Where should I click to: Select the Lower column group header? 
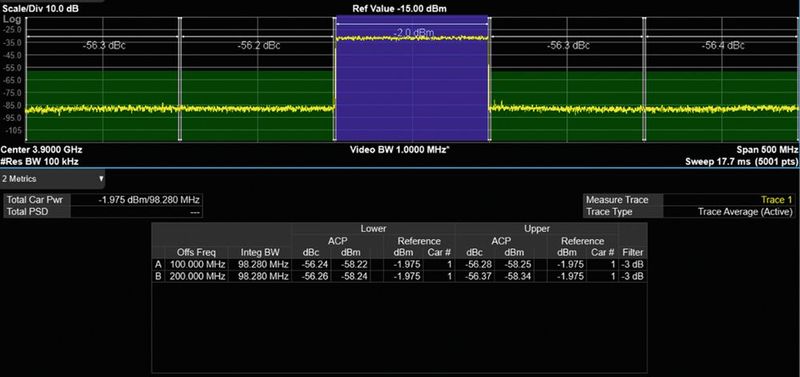(373, 229)
